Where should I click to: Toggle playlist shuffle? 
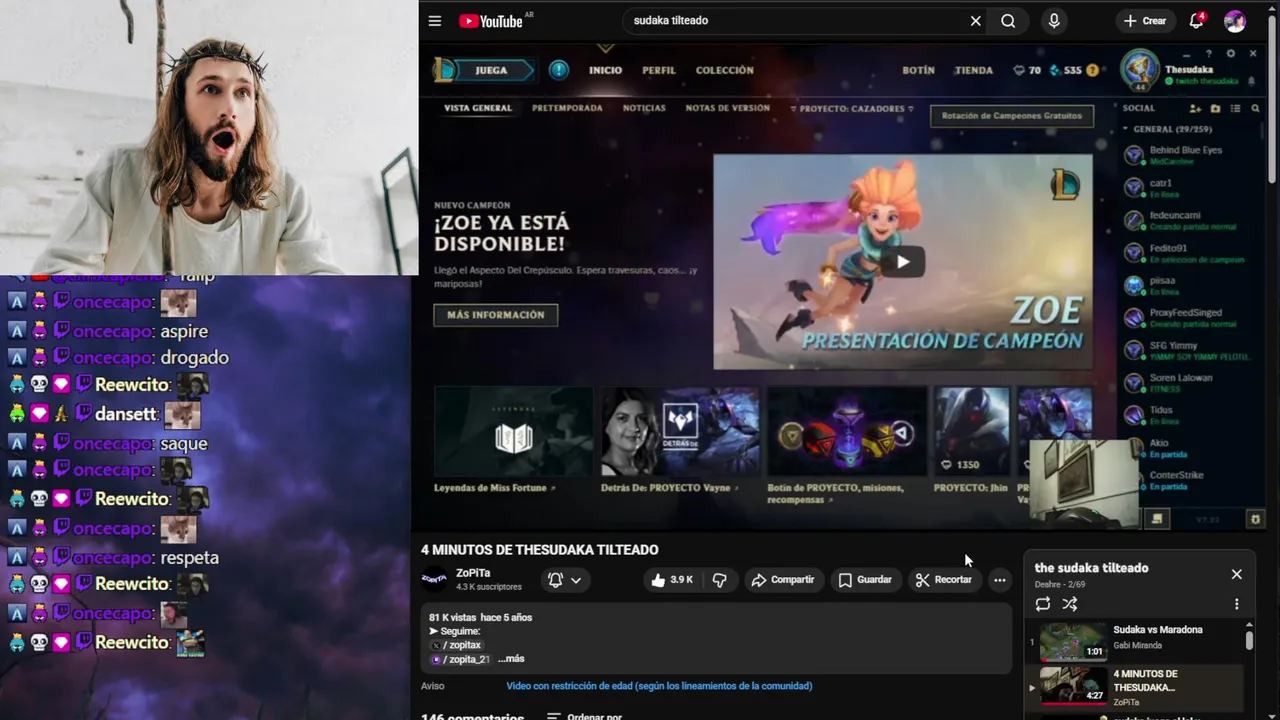[1070, 604]
